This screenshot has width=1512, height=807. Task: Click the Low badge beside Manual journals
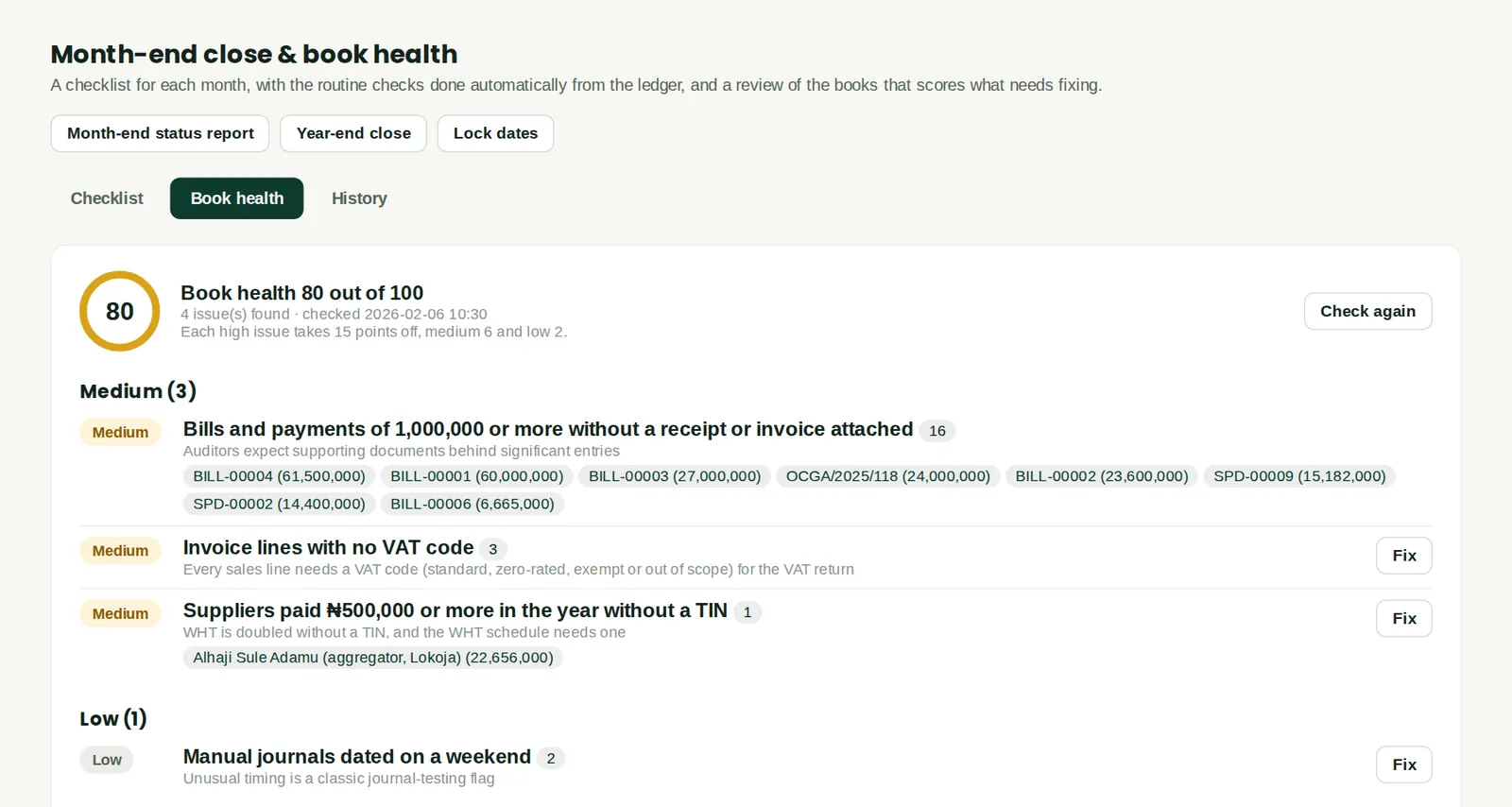click(x=107, y=760)
